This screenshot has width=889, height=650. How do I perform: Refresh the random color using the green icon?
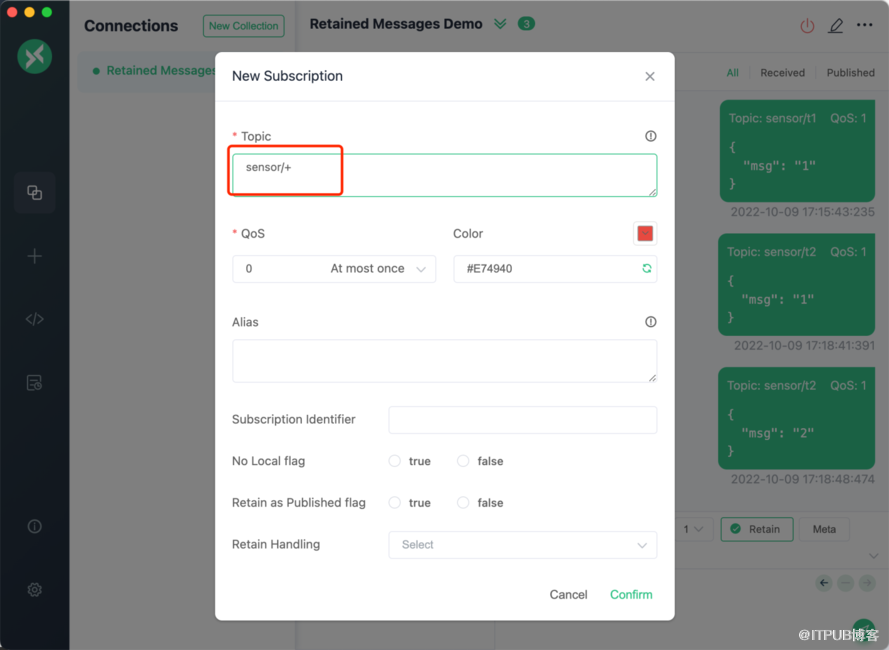pyautogui.click(x=646, y=269)
